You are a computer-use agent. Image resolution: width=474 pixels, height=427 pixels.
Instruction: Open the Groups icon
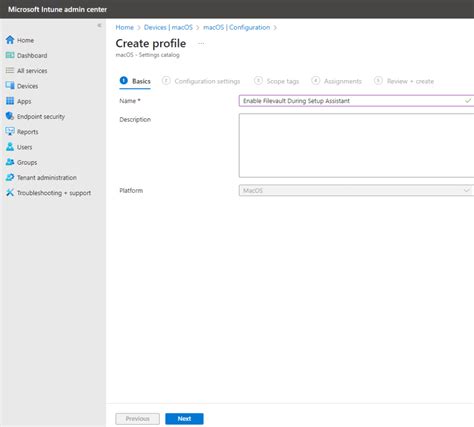click(10, 162)
